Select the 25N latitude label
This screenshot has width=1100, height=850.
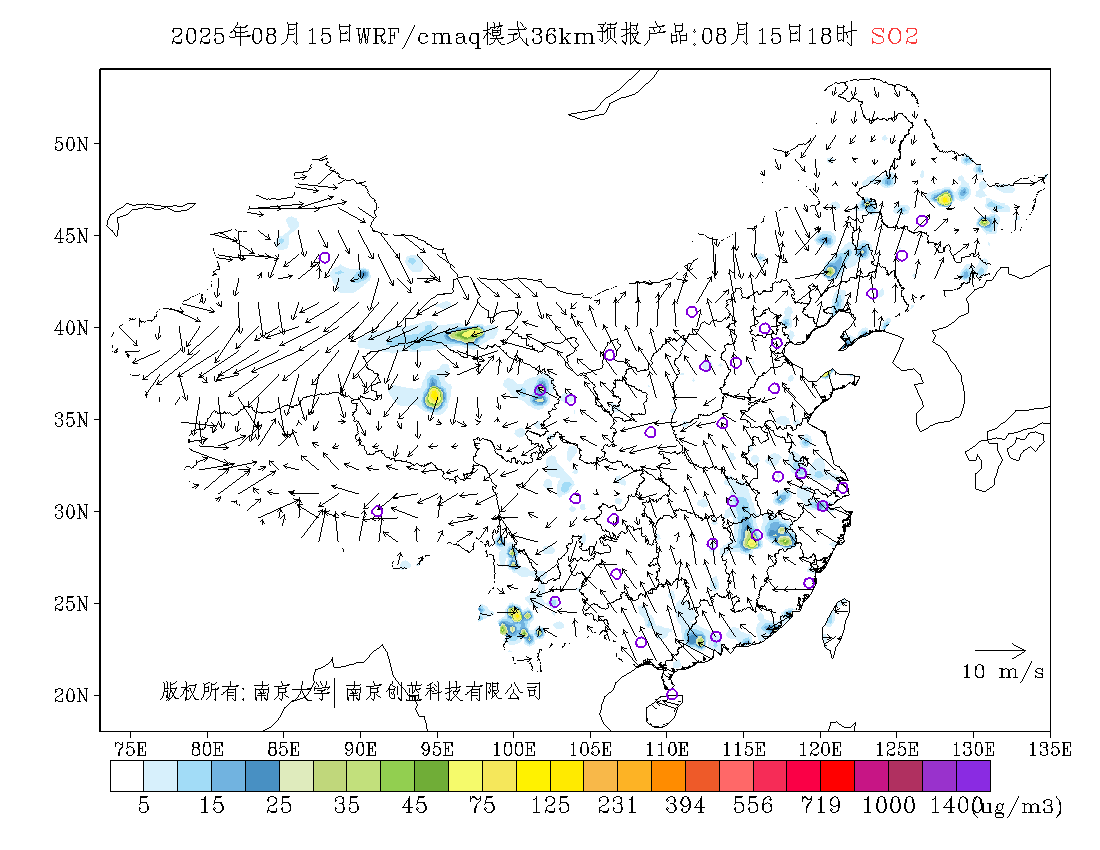(72, 604)
